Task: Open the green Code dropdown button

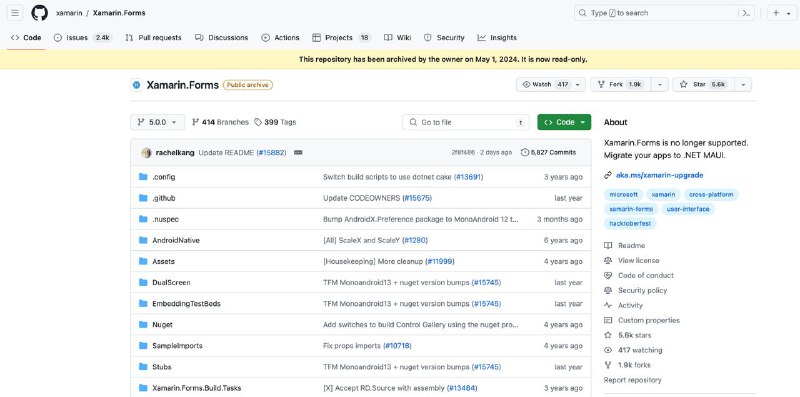Action: [564, 122]
